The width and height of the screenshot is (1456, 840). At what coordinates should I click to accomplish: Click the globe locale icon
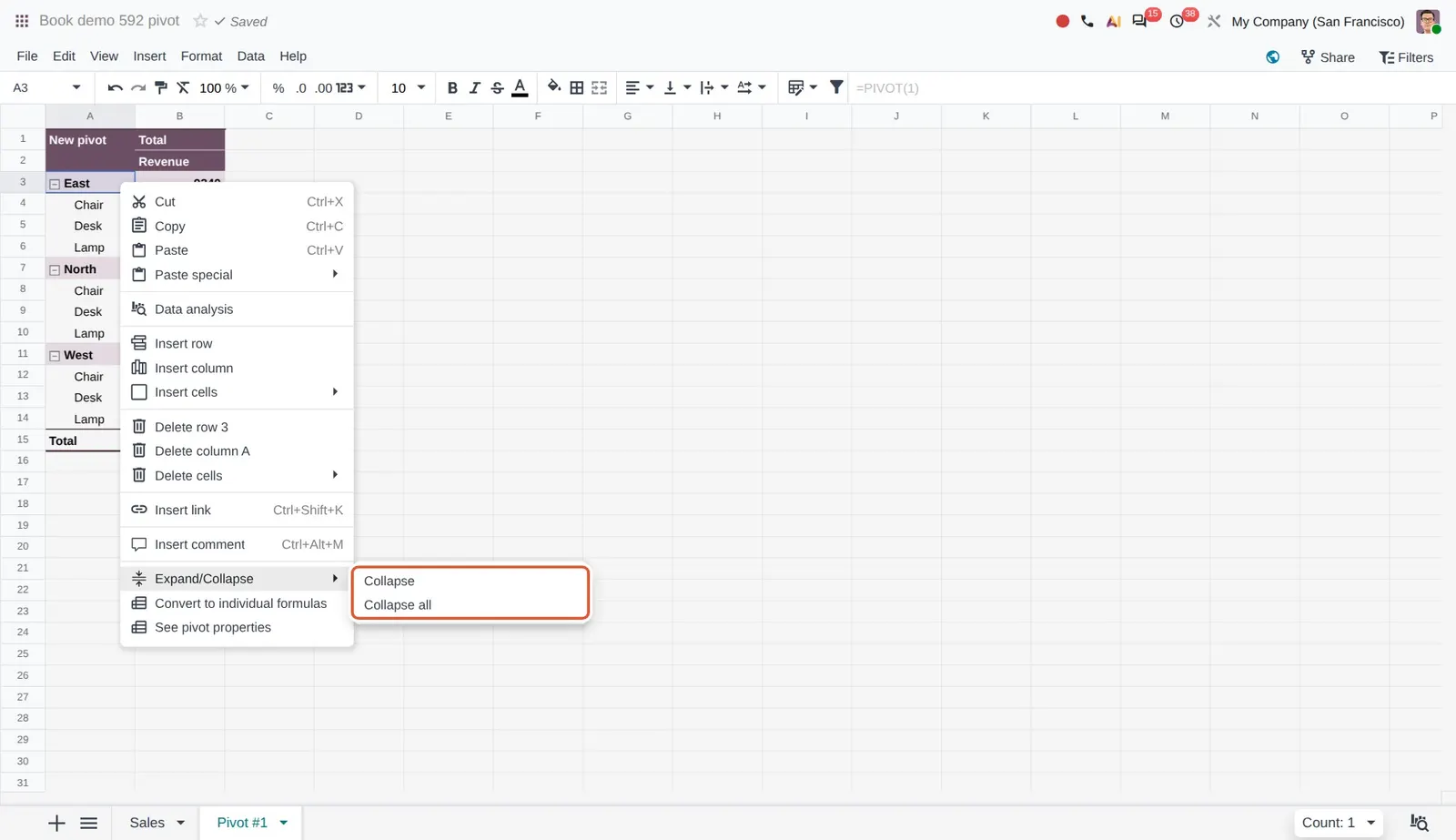coord(1273,57)
